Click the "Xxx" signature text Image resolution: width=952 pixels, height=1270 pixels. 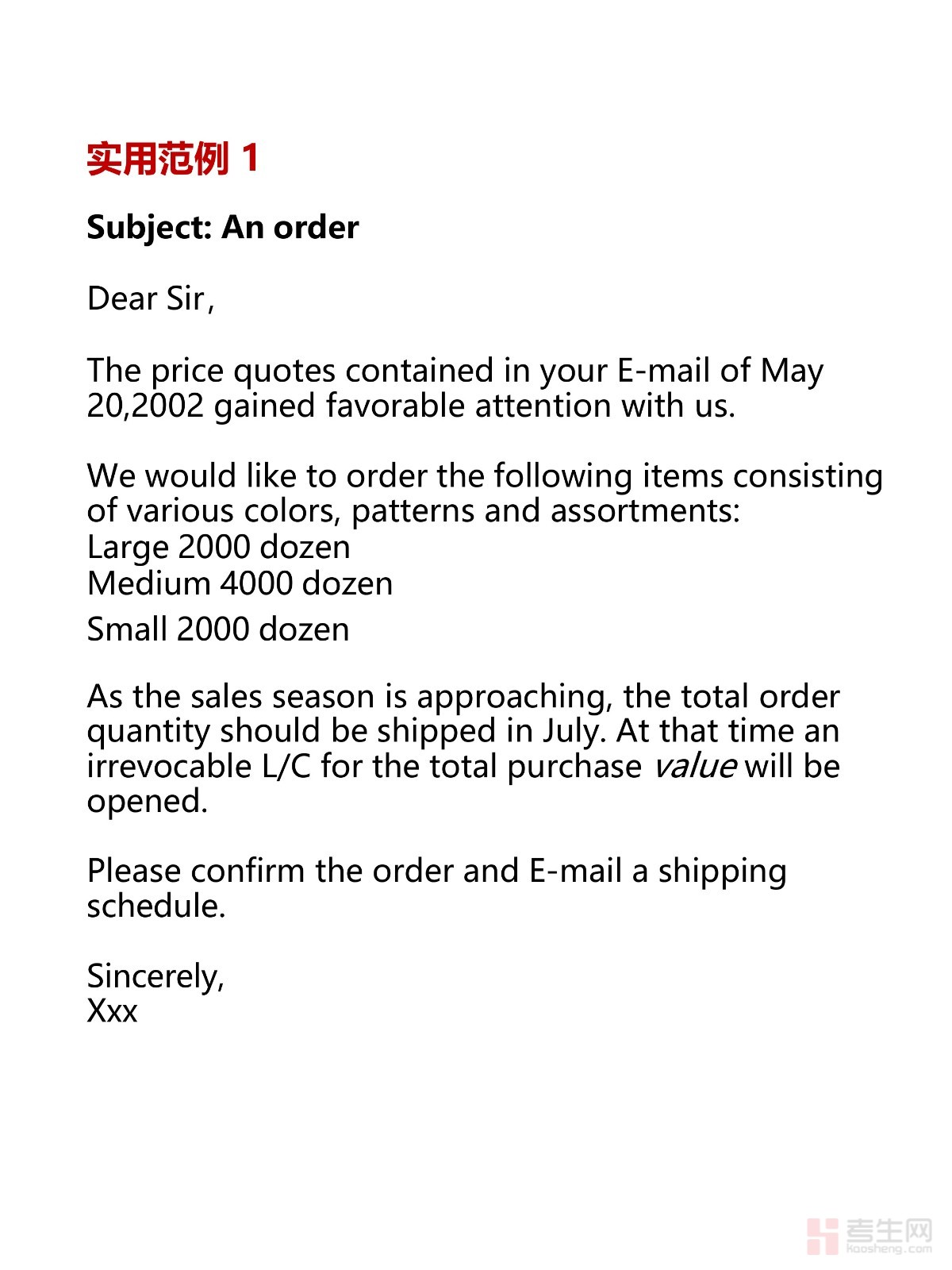point(112,1012)
